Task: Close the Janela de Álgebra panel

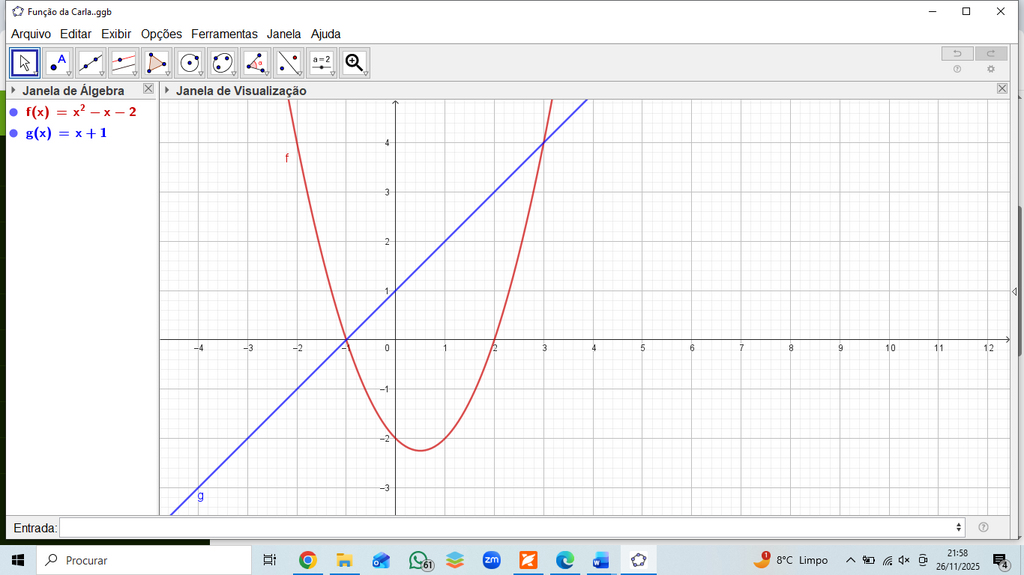Action: click(148, 89)
